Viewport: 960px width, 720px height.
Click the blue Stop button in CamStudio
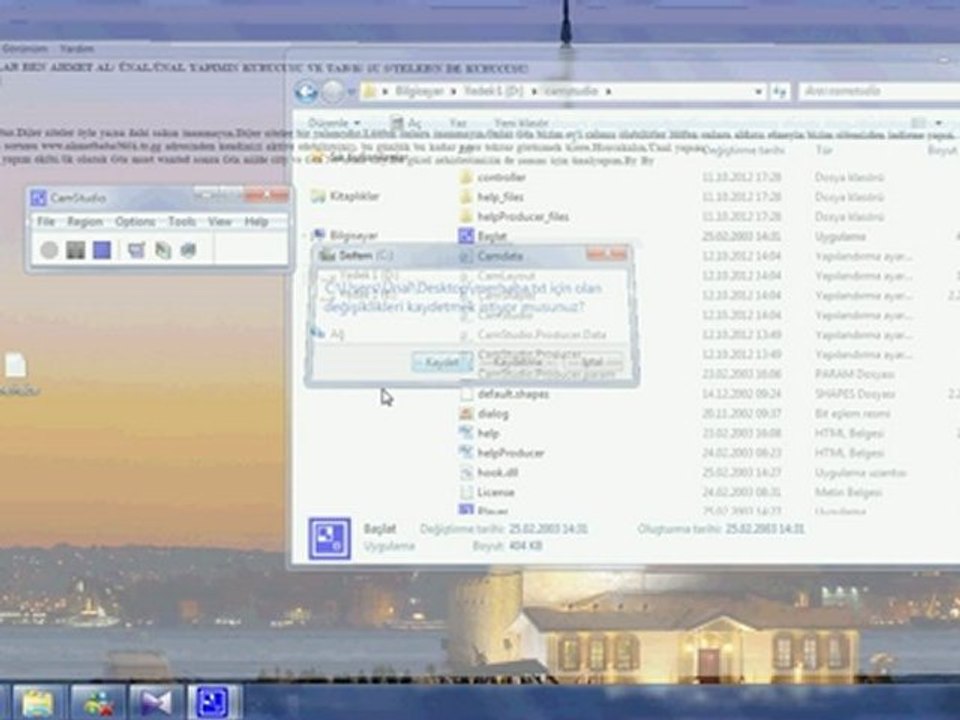(102, 250)
